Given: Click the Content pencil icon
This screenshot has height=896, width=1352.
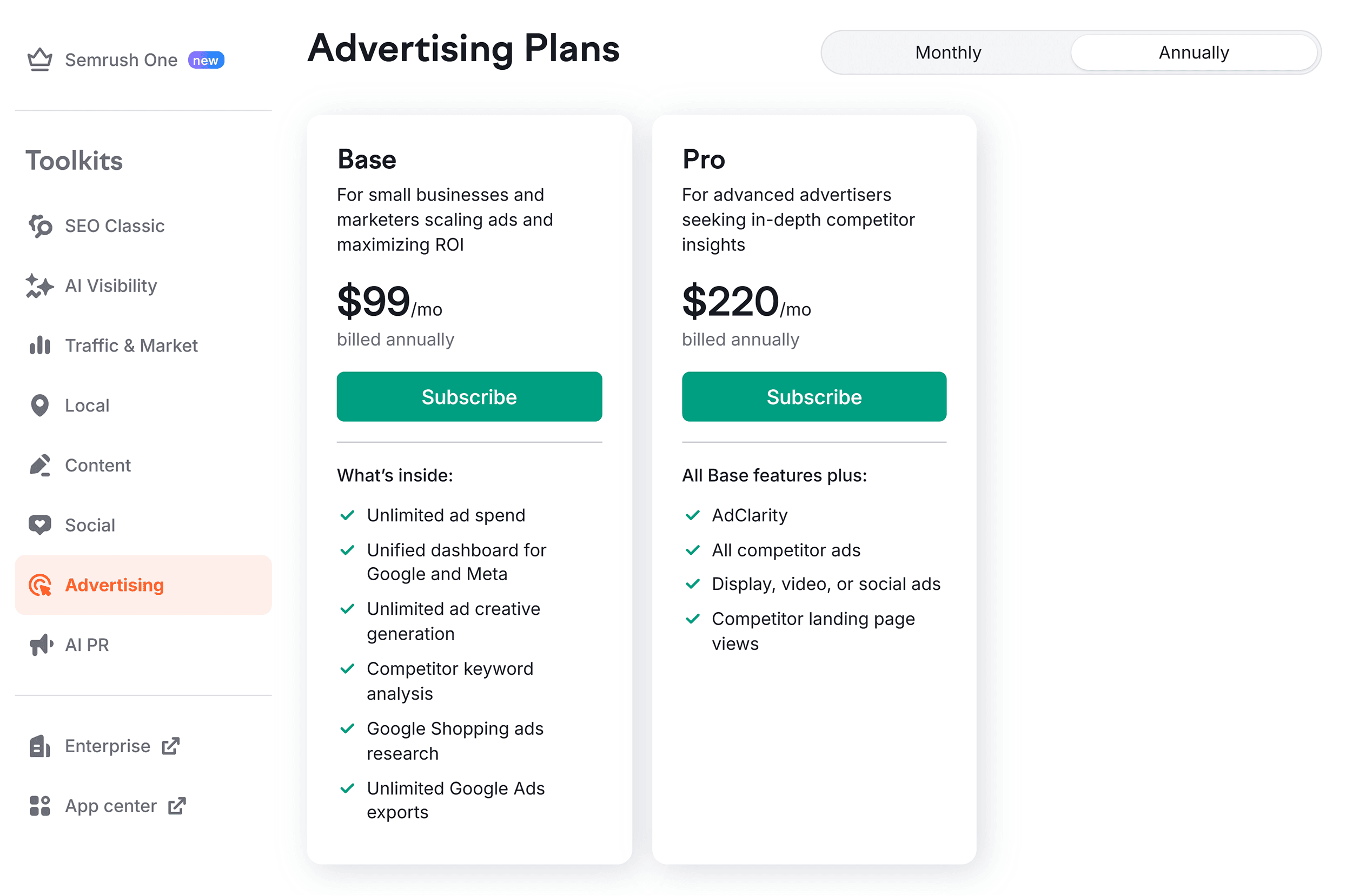Looking at the screenshot, I should (39, 464).
